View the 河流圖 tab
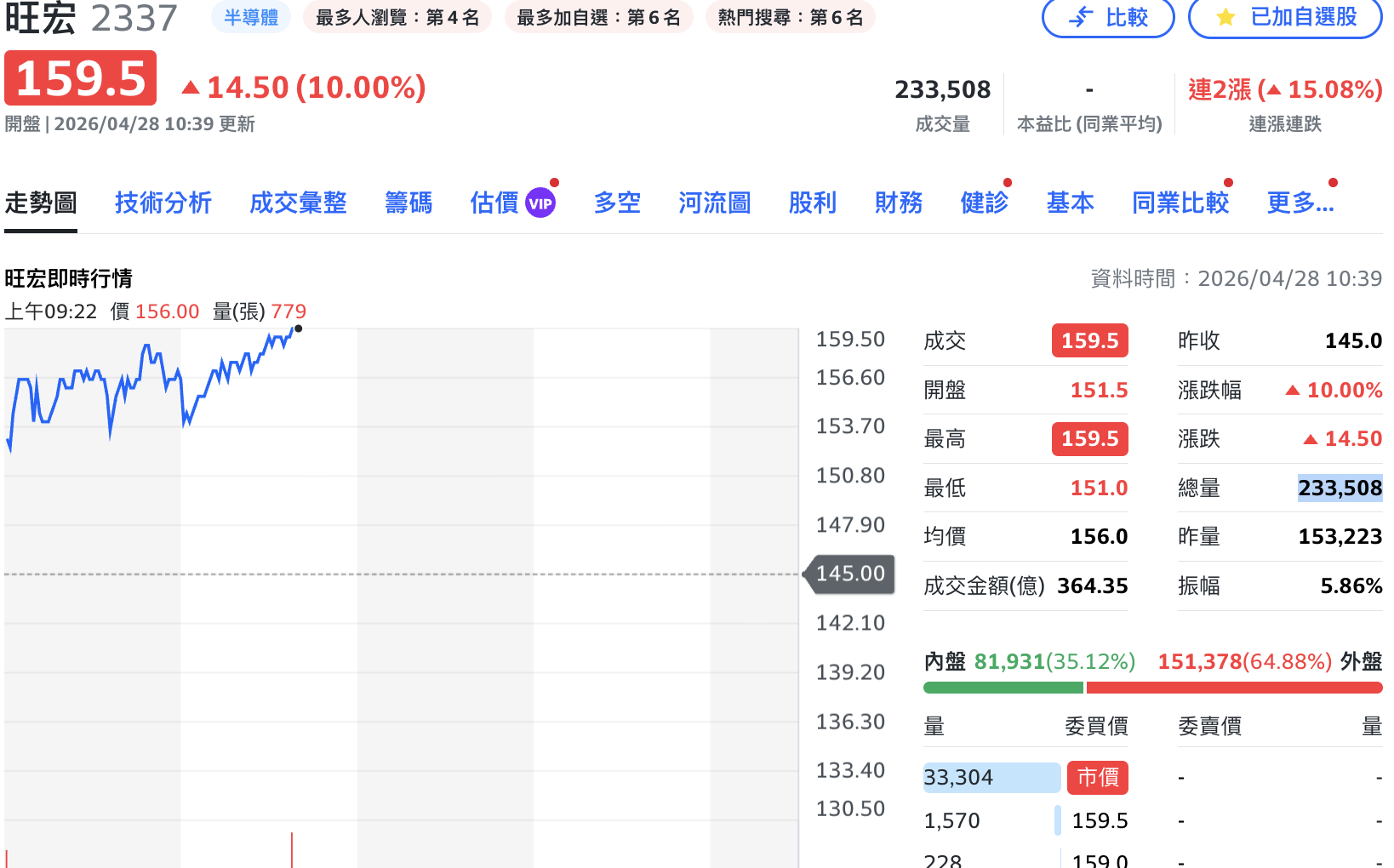This screenshot has width=1394, height=868. [715, 203]
